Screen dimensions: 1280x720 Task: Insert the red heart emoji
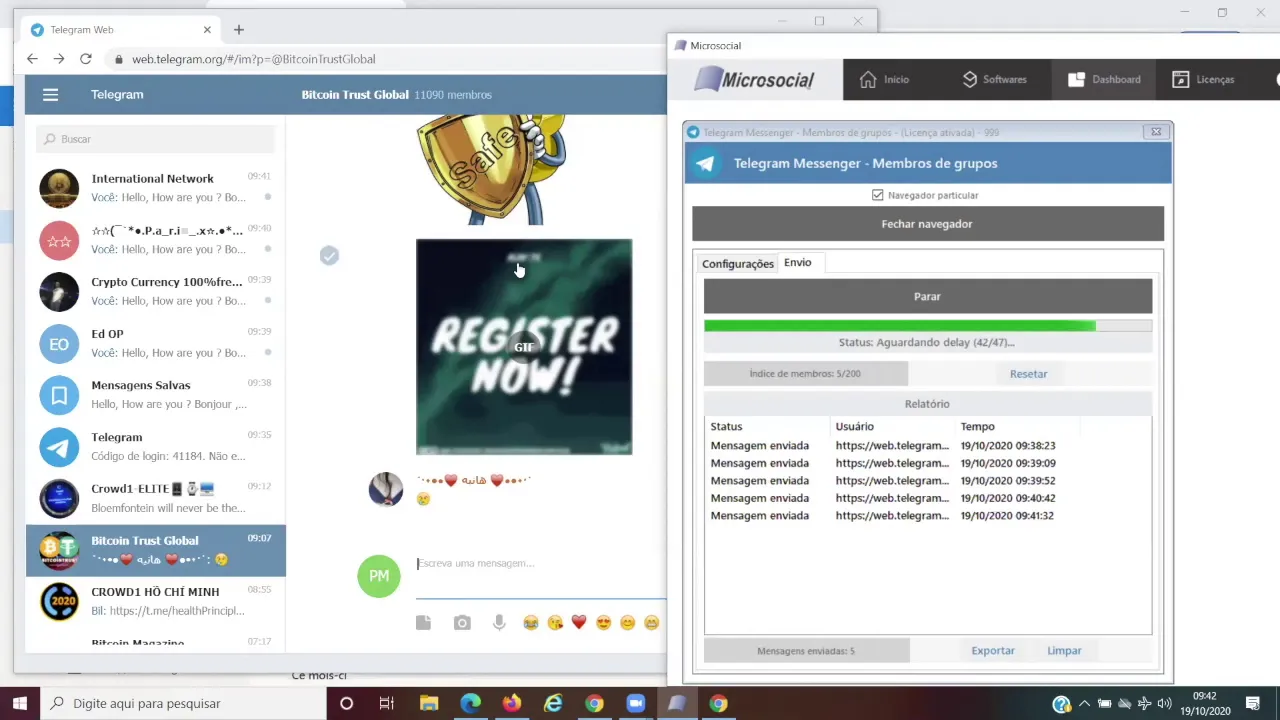click(x=579, y=623)
